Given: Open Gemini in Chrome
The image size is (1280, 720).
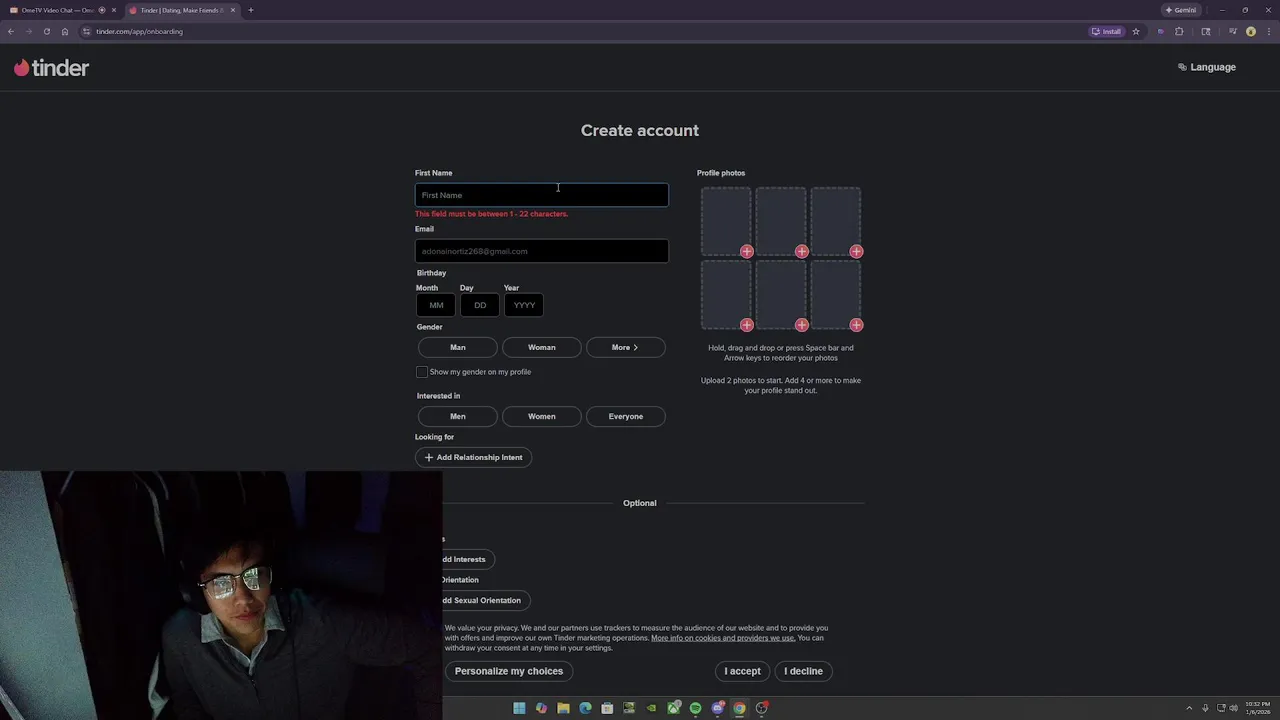Looking at the screenshot, I should (x=1181, y=10).
